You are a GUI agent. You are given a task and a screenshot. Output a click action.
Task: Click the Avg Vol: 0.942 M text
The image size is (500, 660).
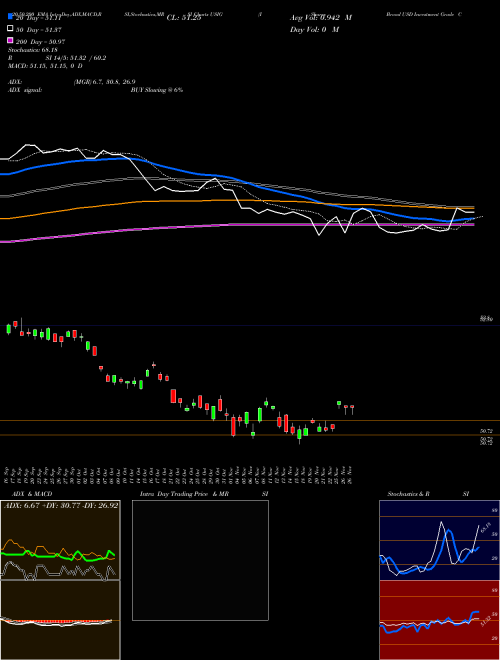click(321, 18)
